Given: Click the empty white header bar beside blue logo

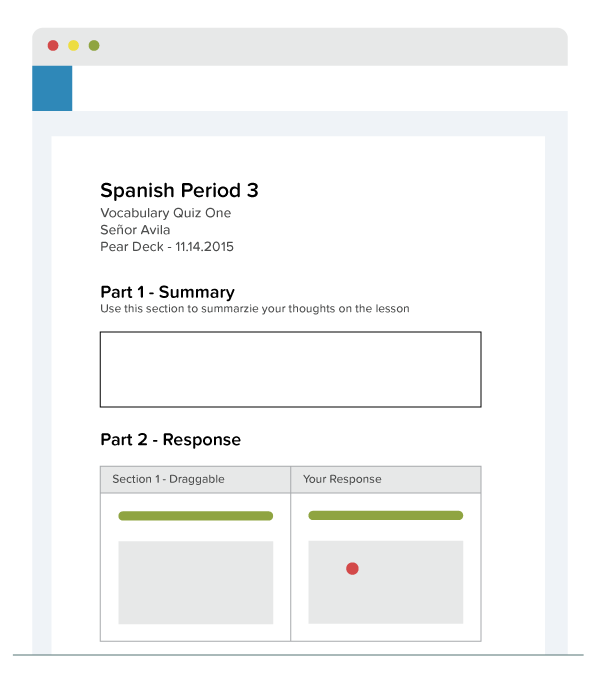Looking at the screenshot, I should click(x=320, y=88).
